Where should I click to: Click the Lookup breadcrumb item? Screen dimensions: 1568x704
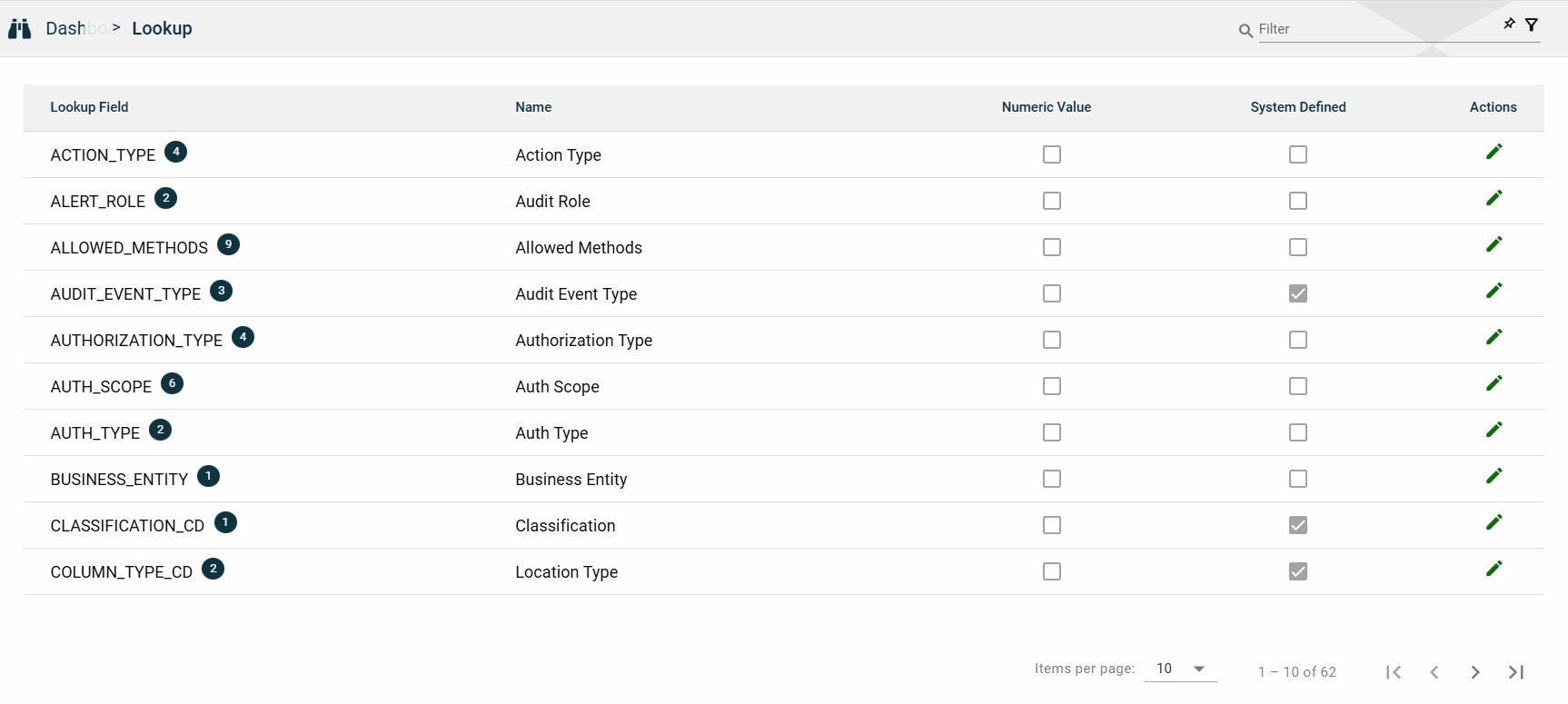pyautogui.click(x=162, y=29)
